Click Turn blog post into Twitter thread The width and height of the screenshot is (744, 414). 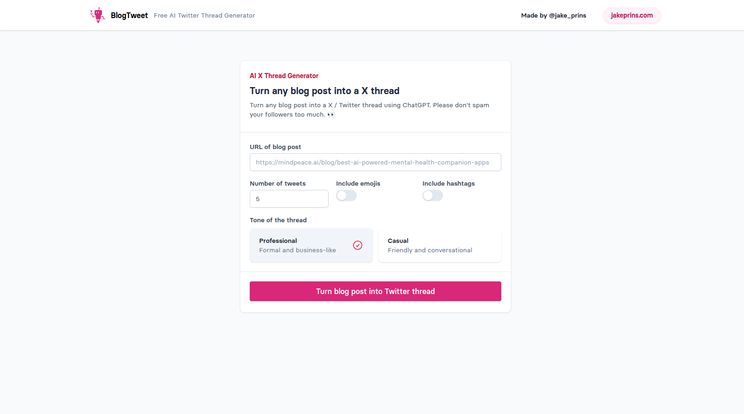click(375, 291)
